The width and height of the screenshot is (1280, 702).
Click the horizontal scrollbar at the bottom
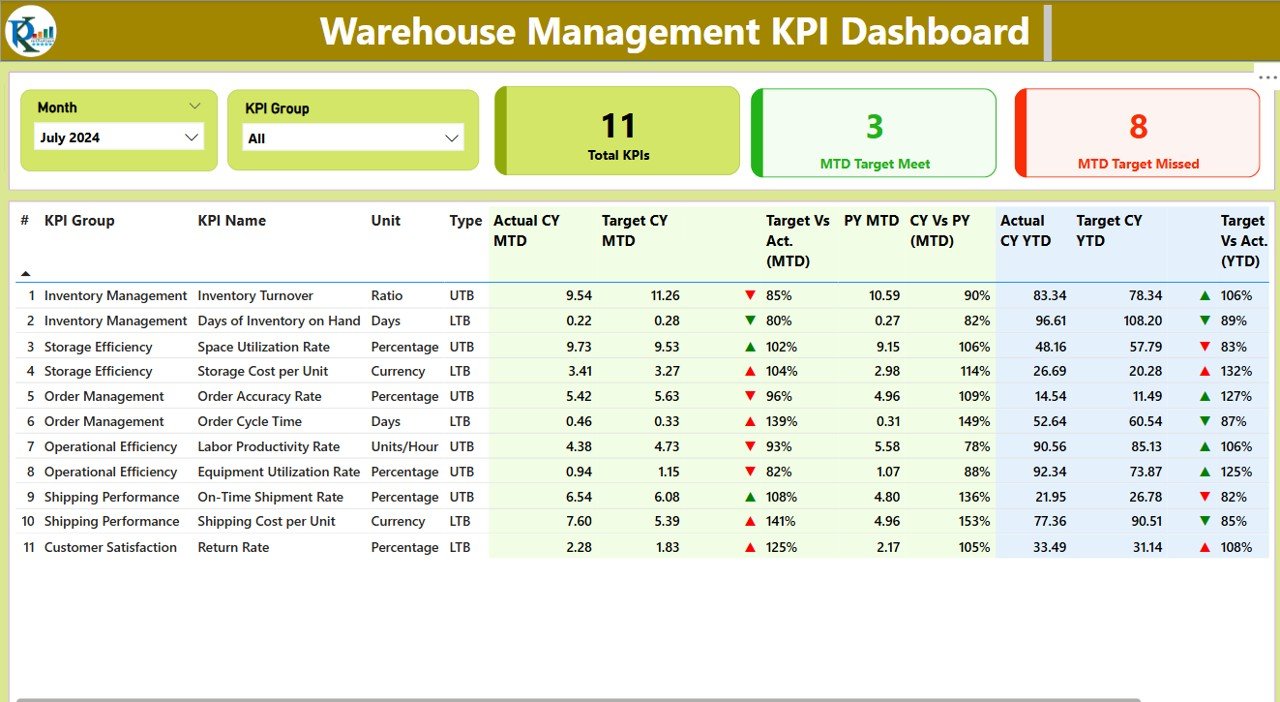578,699
